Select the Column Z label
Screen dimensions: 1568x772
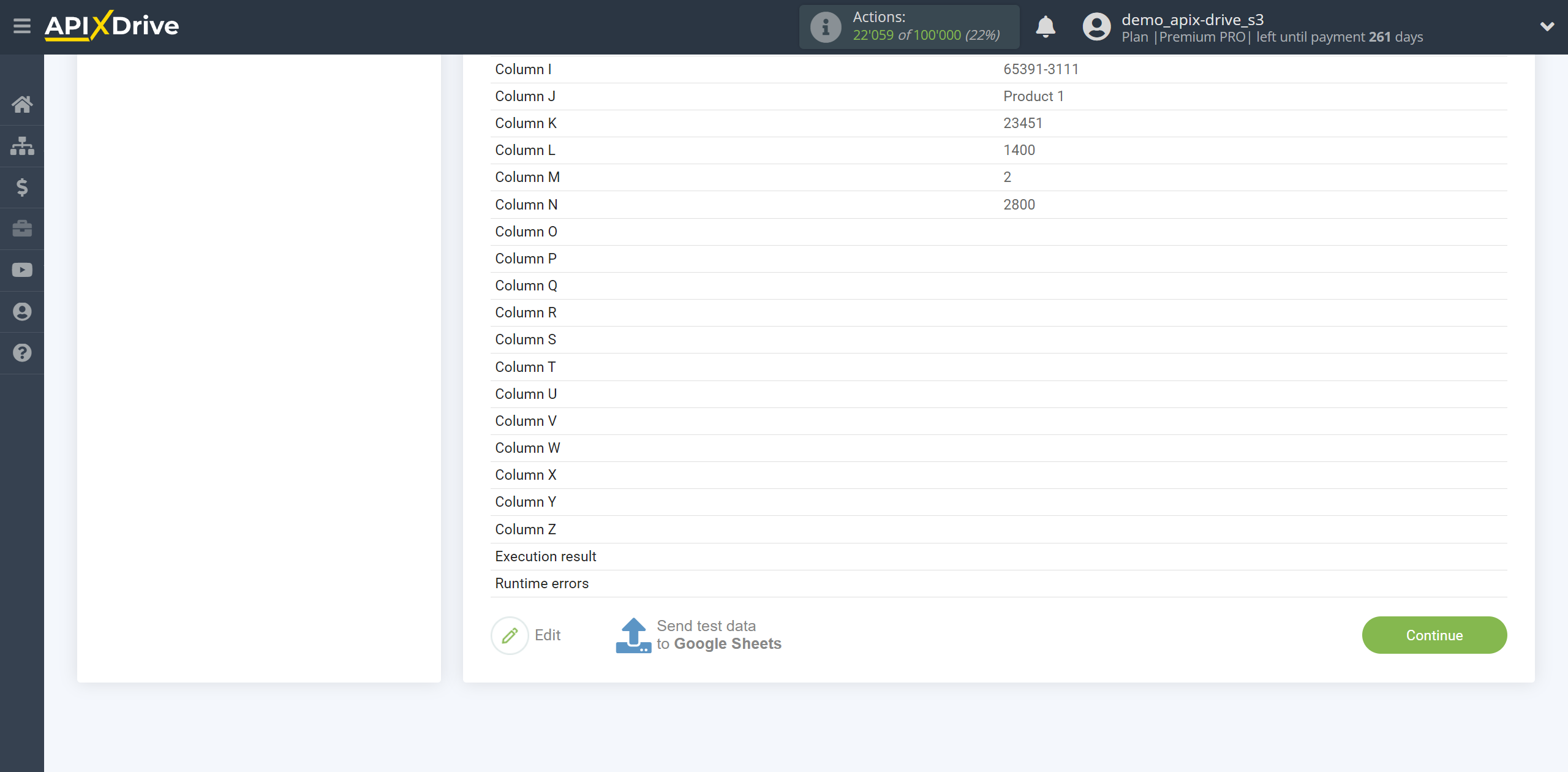[x=526, y=529]
